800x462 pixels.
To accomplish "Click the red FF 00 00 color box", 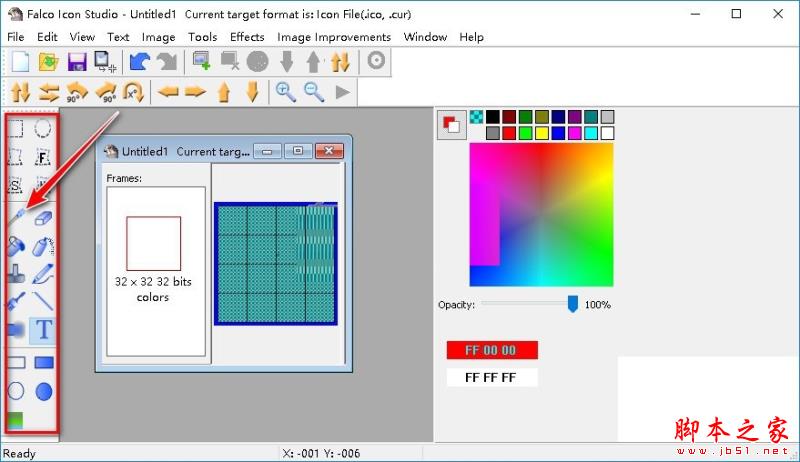I will tap(492, 350).
